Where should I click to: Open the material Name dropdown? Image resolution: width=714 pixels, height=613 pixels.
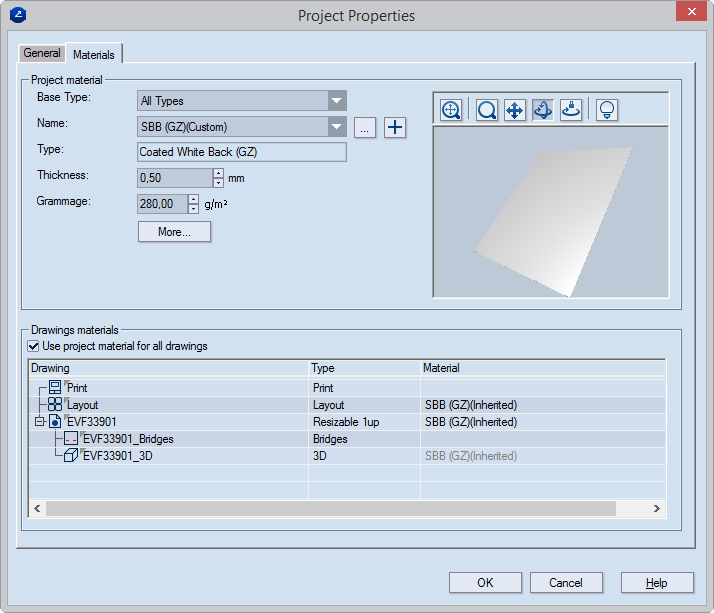pyautogui.click(x=337, y=127)
